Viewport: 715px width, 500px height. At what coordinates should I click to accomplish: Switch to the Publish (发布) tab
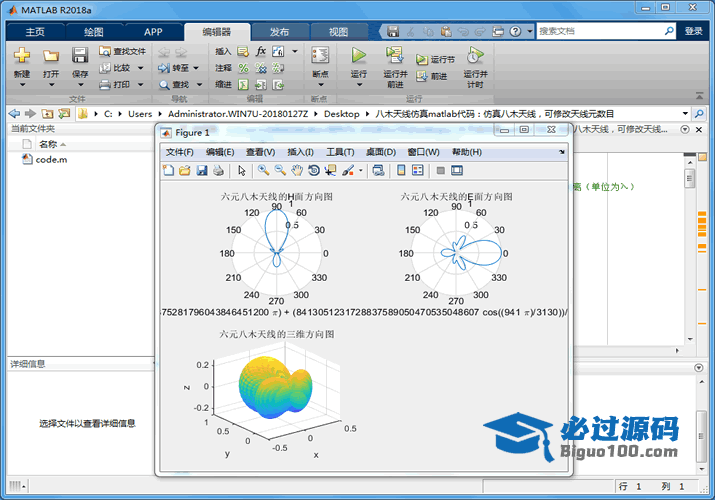279,31
